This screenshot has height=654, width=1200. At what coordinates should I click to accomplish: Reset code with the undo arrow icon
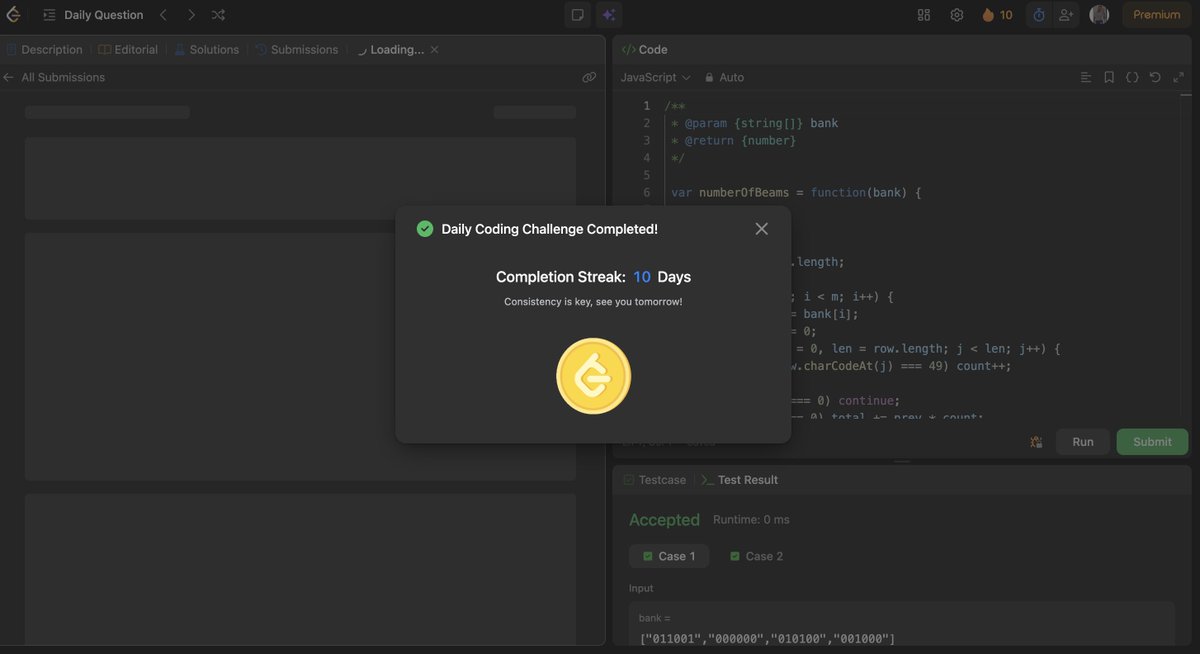(x=1155, y=77)
